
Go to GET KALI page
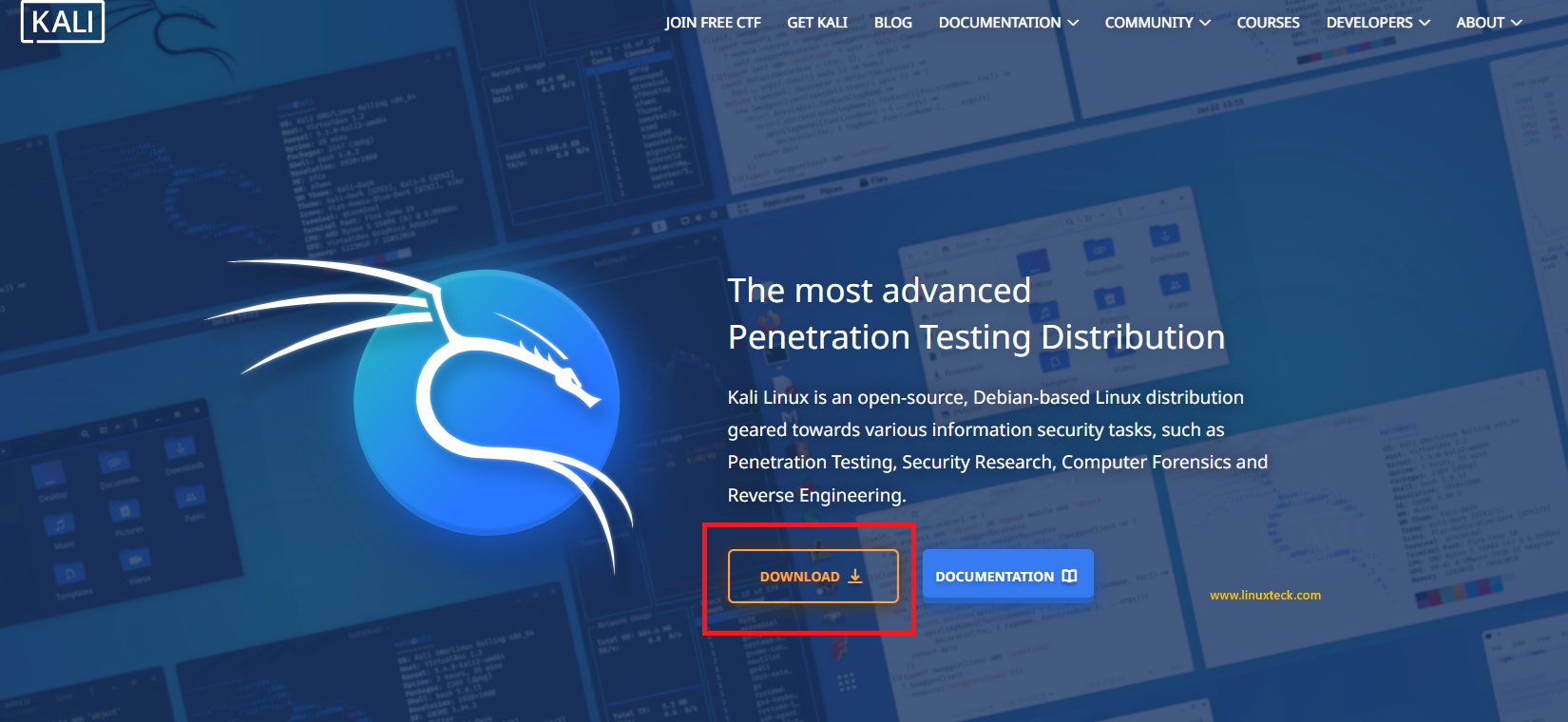[x=817, y=23]
